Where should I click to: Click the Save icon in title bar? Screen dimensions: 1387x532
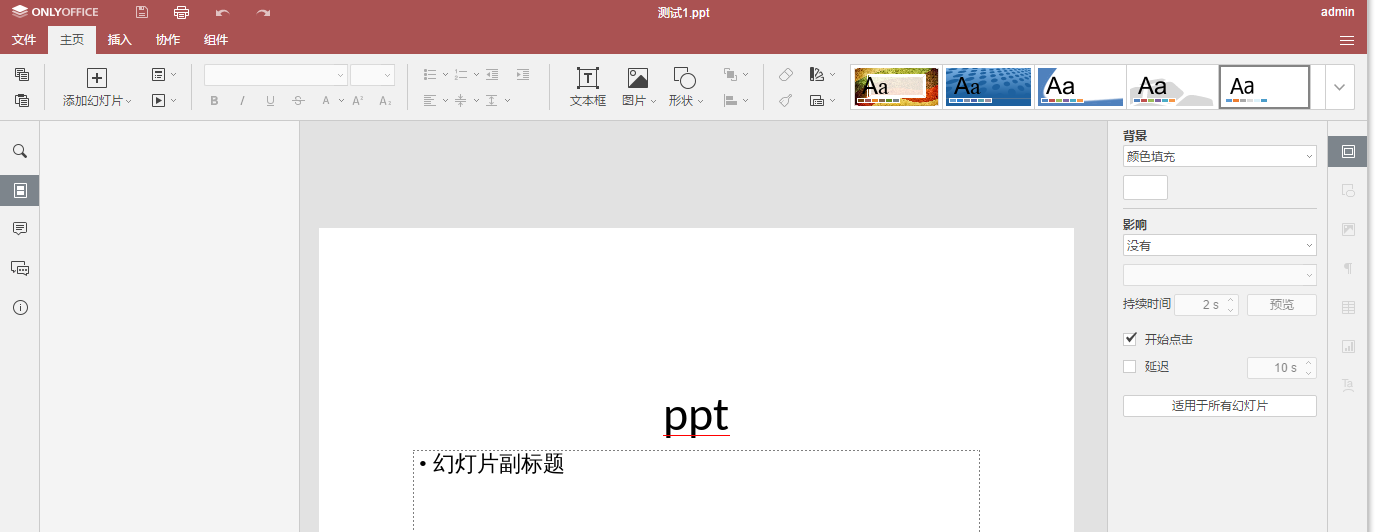[x=142, y=13]
